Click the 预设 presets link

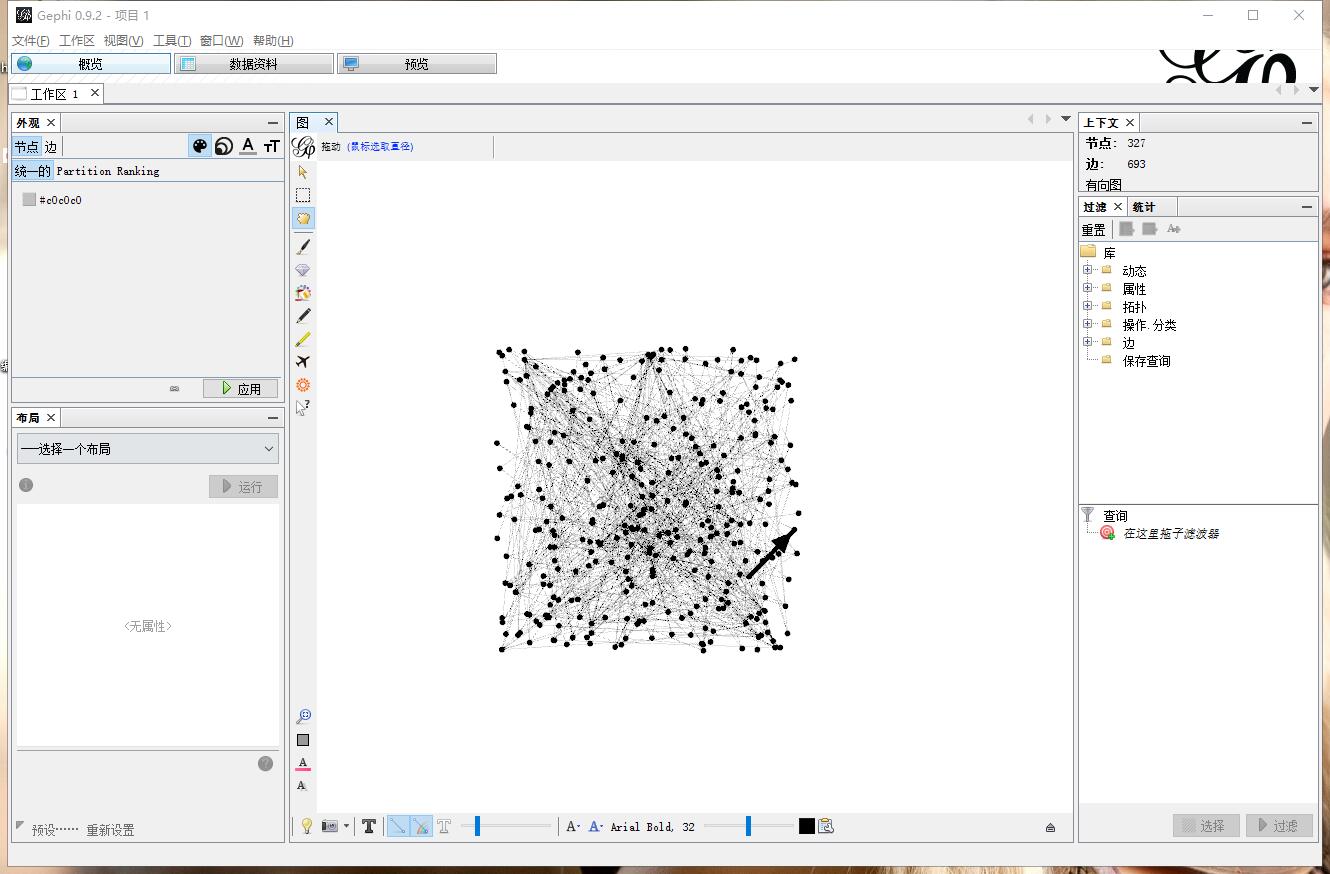[x=55, y=830]
